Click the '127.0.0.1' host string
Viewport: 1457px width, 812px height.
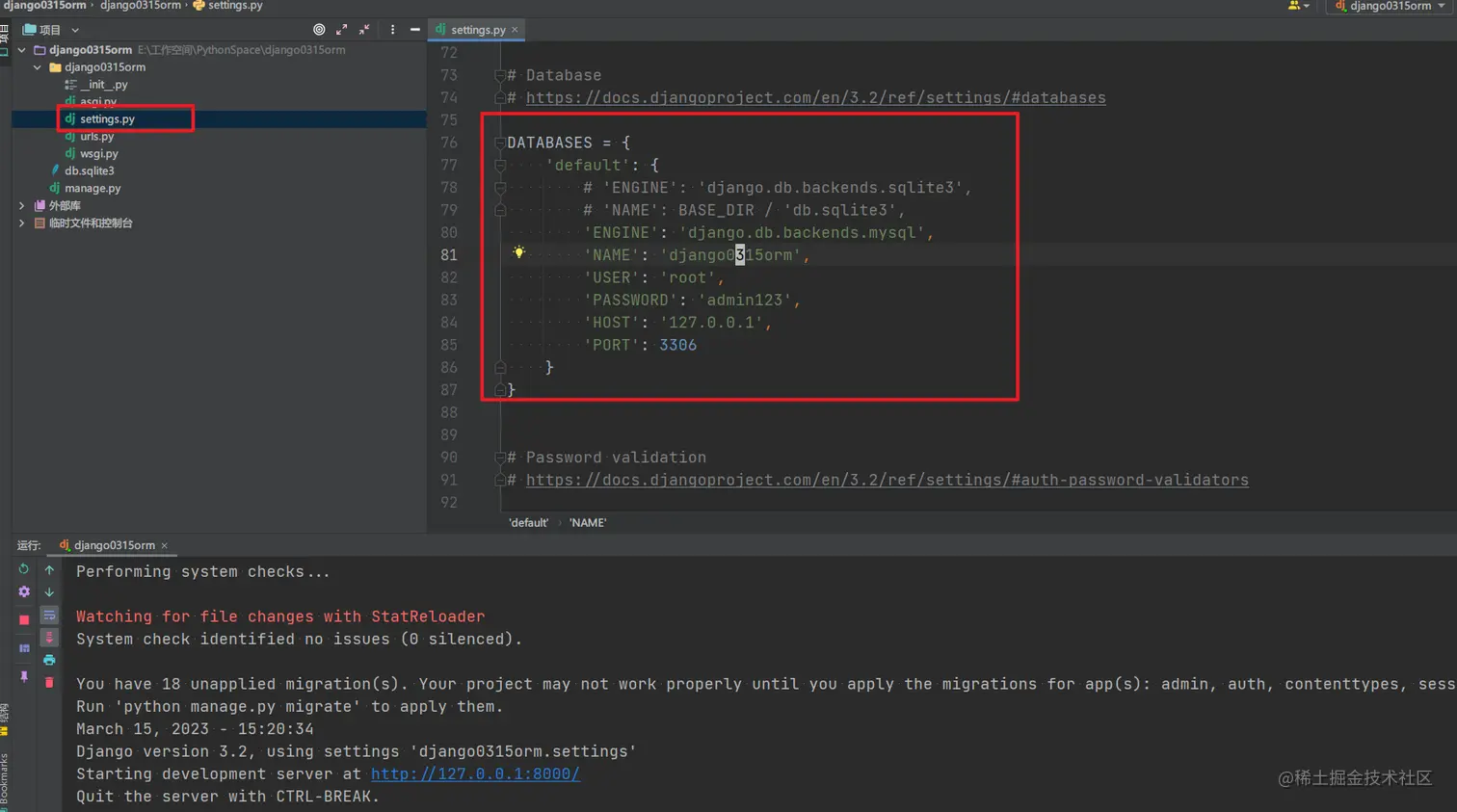point(711,323)
